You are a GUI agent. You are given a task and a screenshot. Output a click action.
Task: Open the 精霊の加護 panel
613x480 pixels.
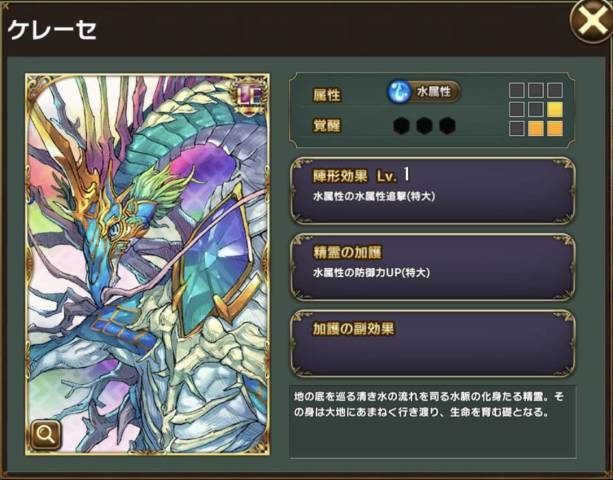[433, 267]
